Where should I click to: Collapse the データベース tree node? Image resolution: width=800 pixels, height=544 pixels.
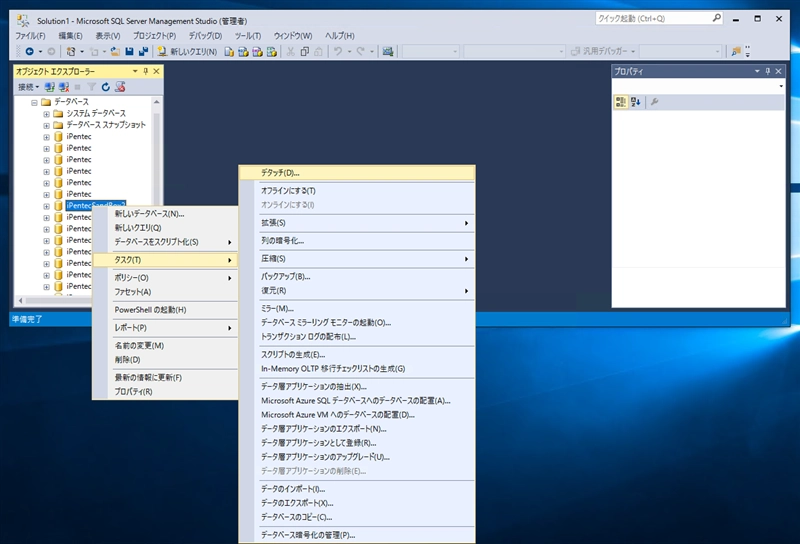[34, 102]
